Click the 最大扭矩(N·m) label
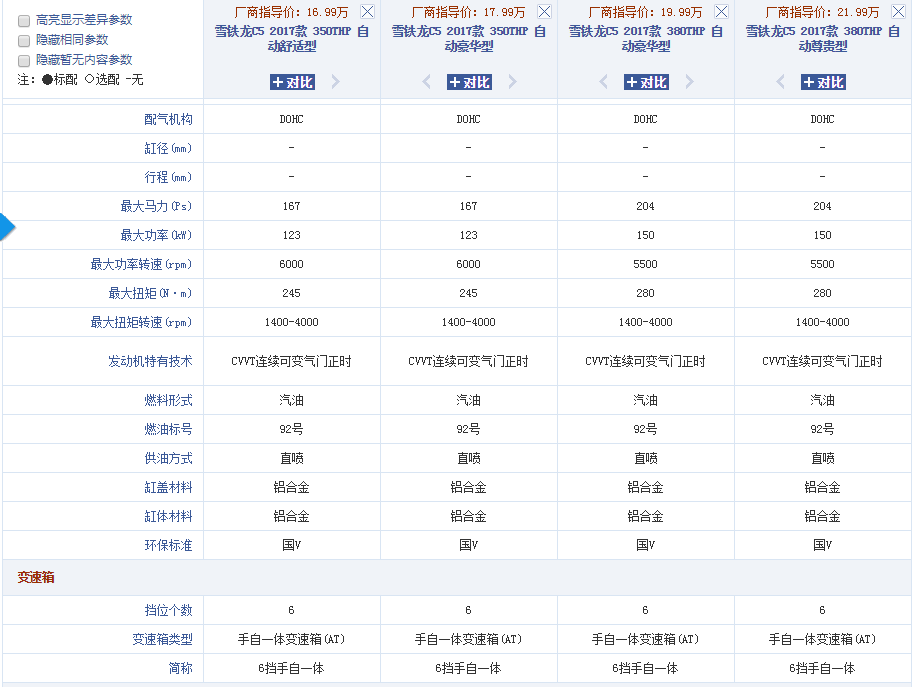 point(150,293)
